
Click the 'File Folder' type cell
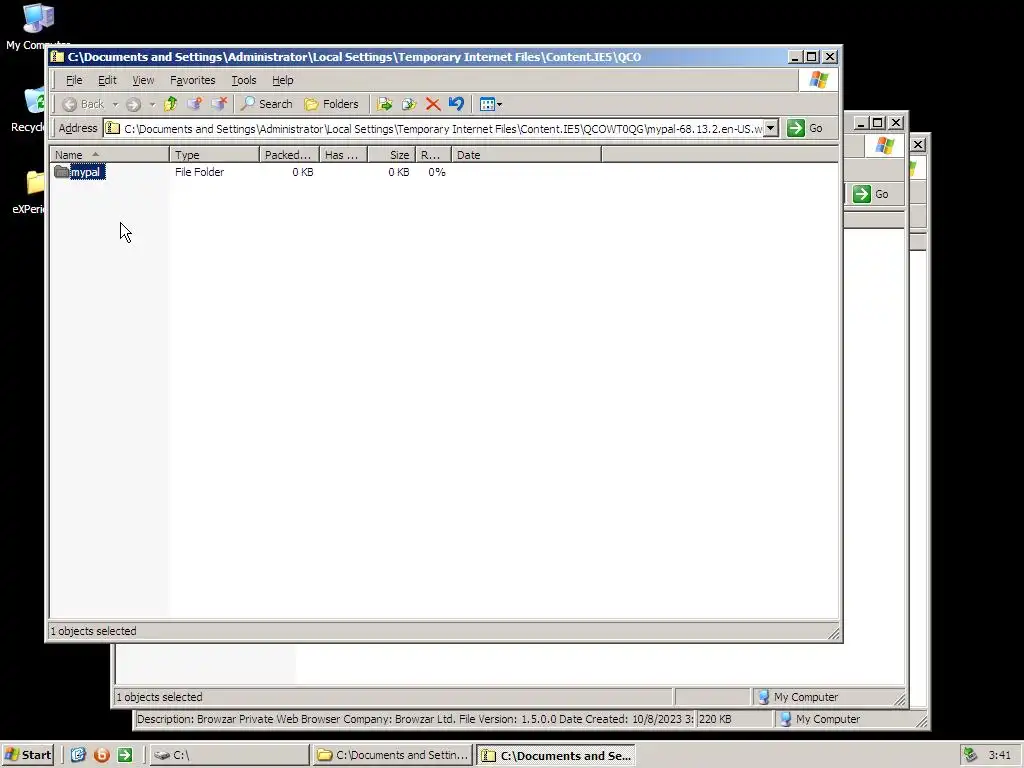199,172
